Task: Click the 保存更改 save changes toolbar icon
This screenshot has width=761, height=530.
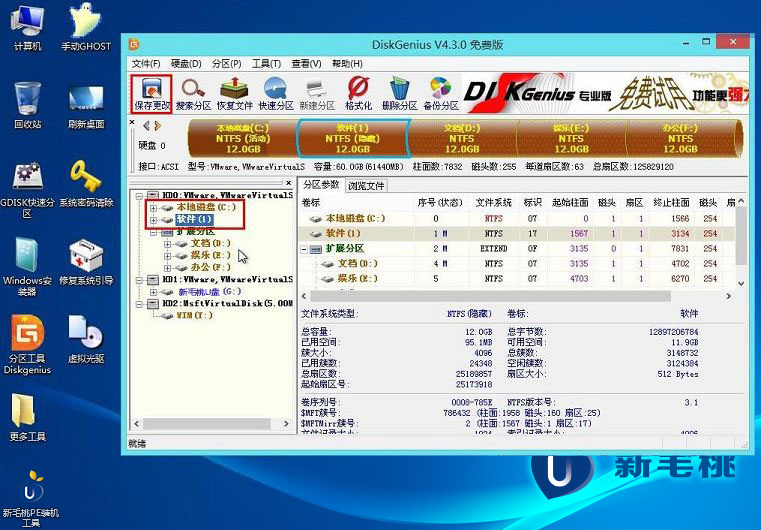Action: (151, 94)
